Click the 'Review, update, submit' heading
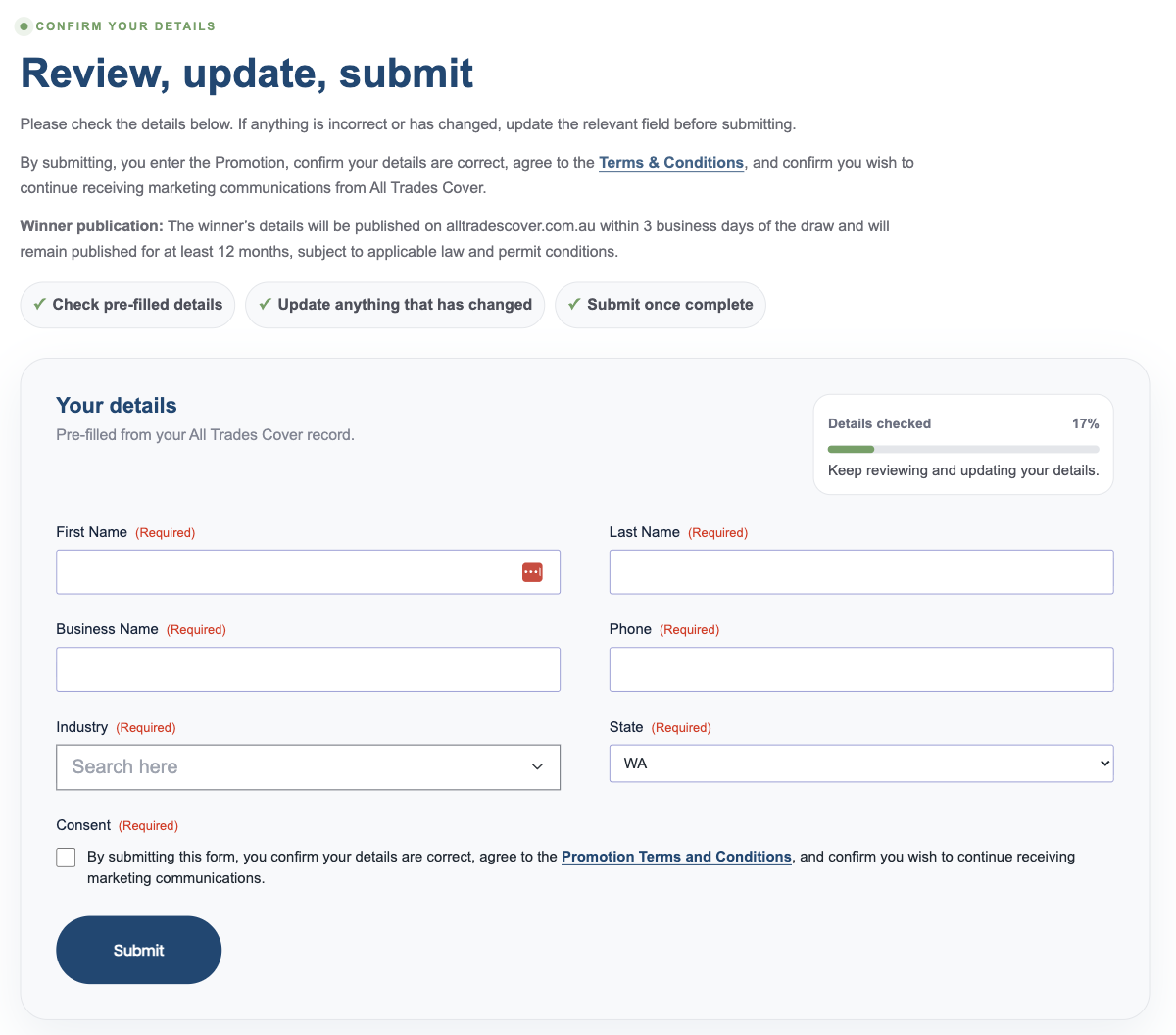Viewport: 1176px width, 1035px height. 247,74
